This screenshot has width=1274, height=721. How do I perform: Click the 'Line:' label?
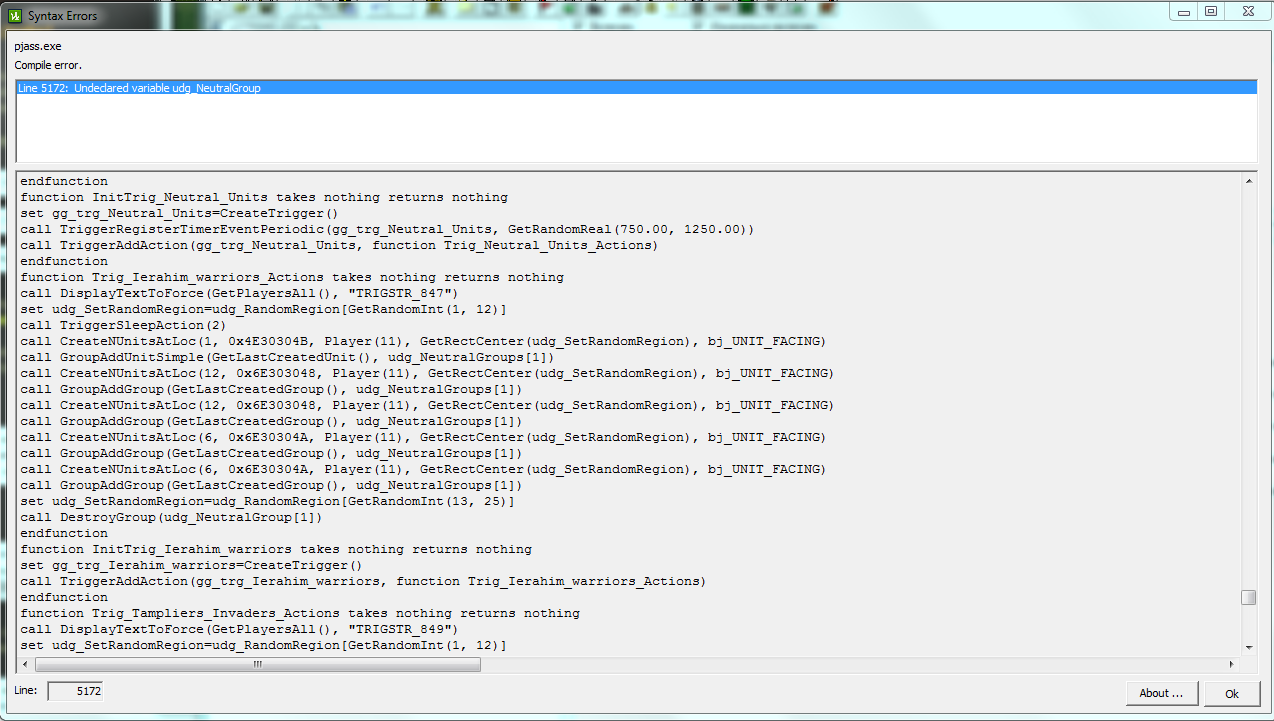pos(26,691)
